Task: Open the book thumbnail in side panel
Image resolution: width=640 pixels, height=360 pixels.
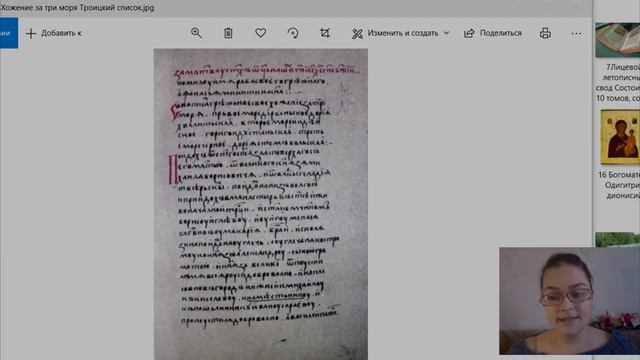Action: tap(618, 40)
